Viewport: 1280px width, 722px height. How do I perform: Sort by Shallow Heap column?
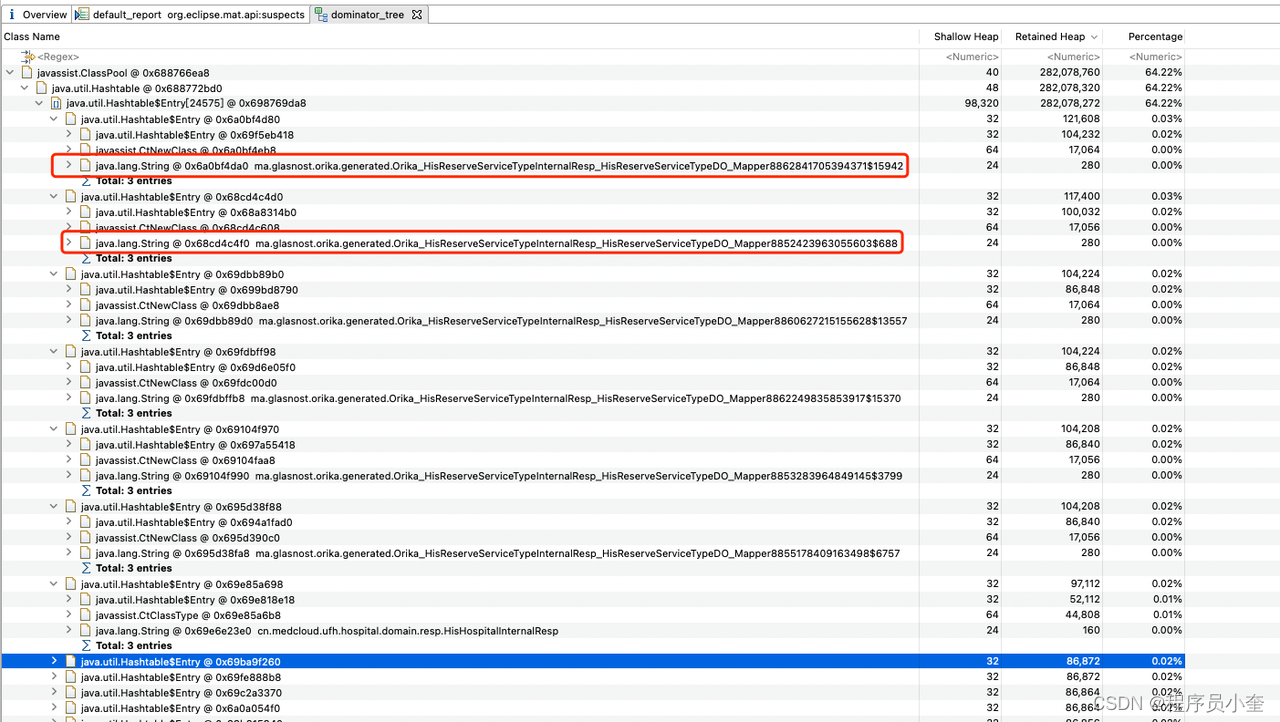click(966, 37)
